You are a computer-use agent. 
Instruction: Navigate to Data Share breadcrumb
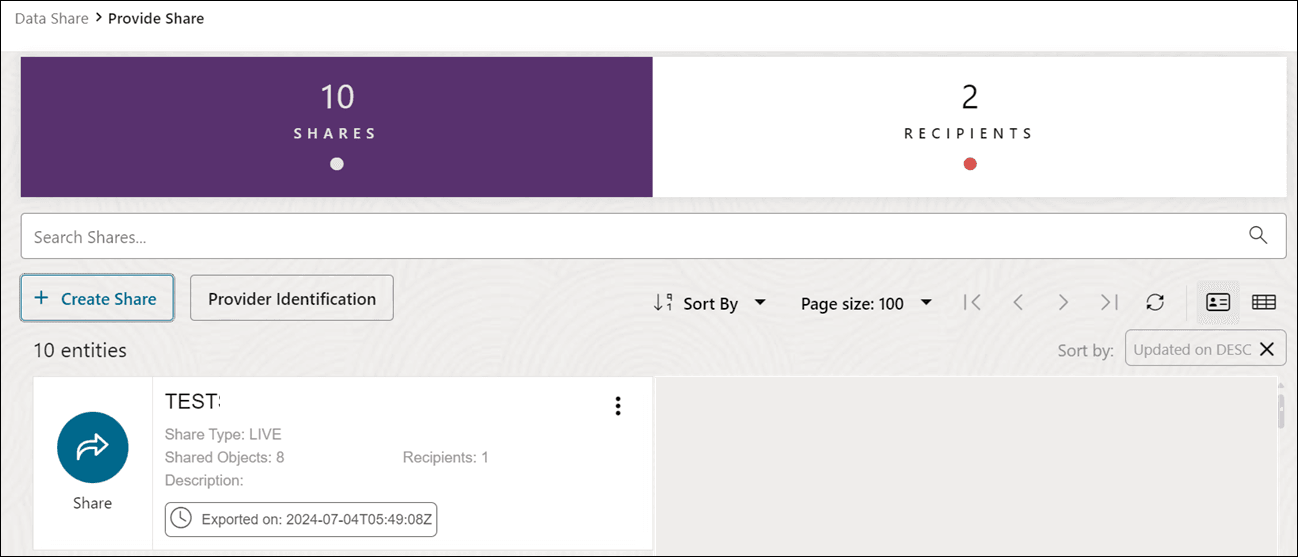pos(52,18)
